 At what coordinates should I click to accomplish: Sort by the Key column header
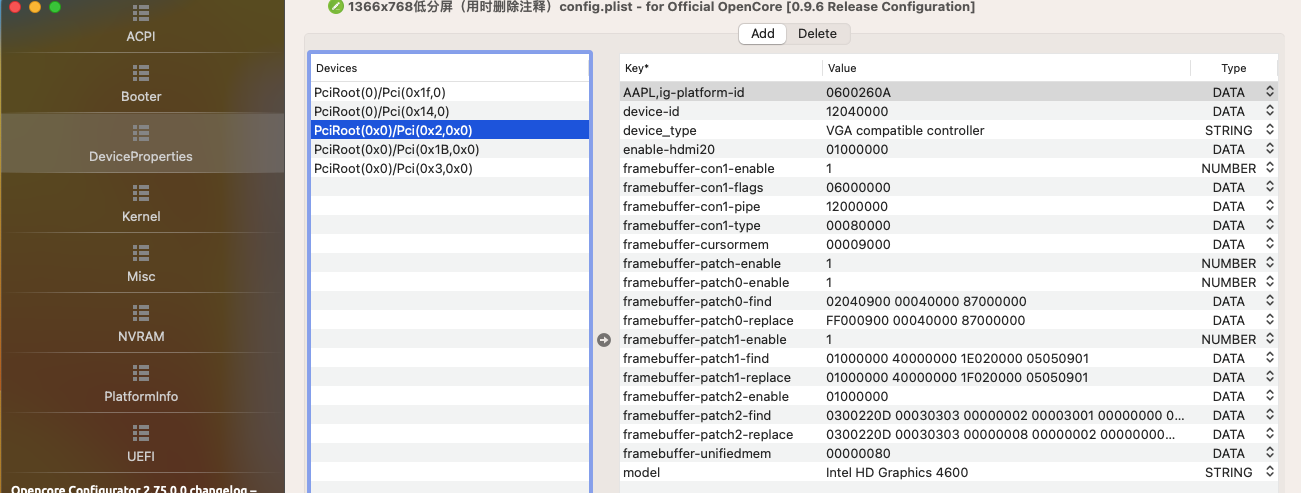click(x=720, y=68)
